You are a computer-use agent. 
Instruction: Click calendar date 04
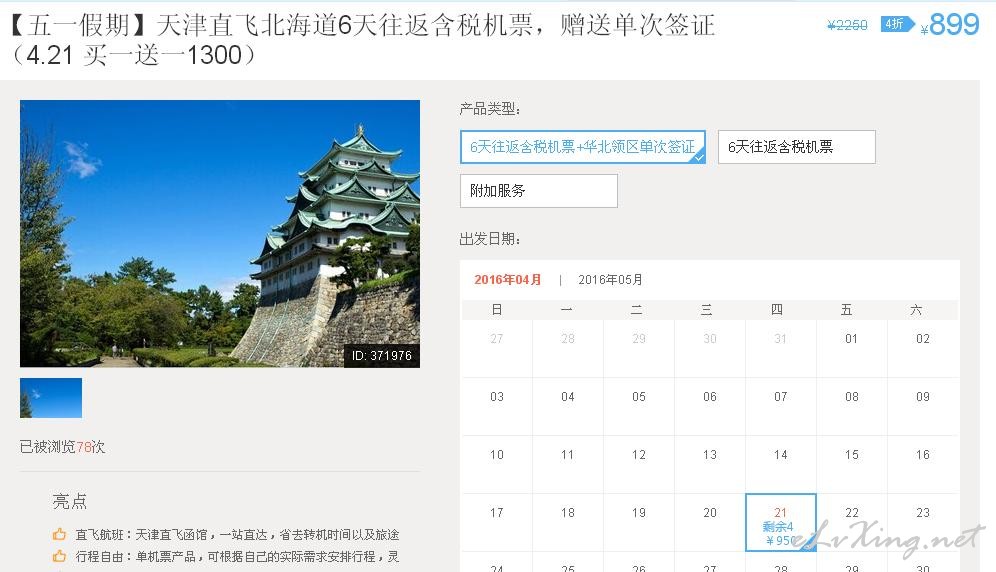pos(568,397)
